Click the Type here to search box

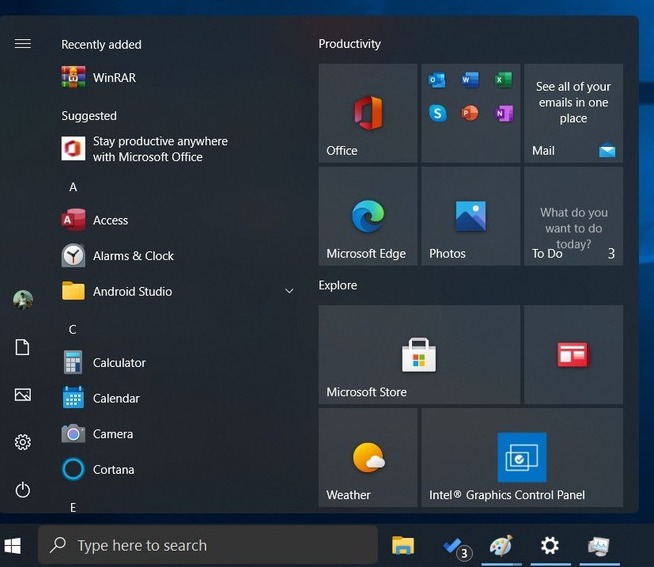208,545
